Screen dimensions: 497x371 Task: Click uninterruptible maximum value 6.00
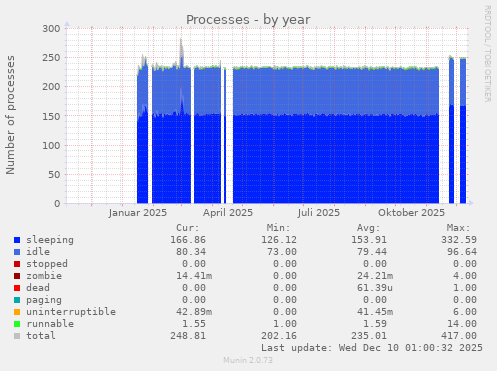(x=465, y=312)
